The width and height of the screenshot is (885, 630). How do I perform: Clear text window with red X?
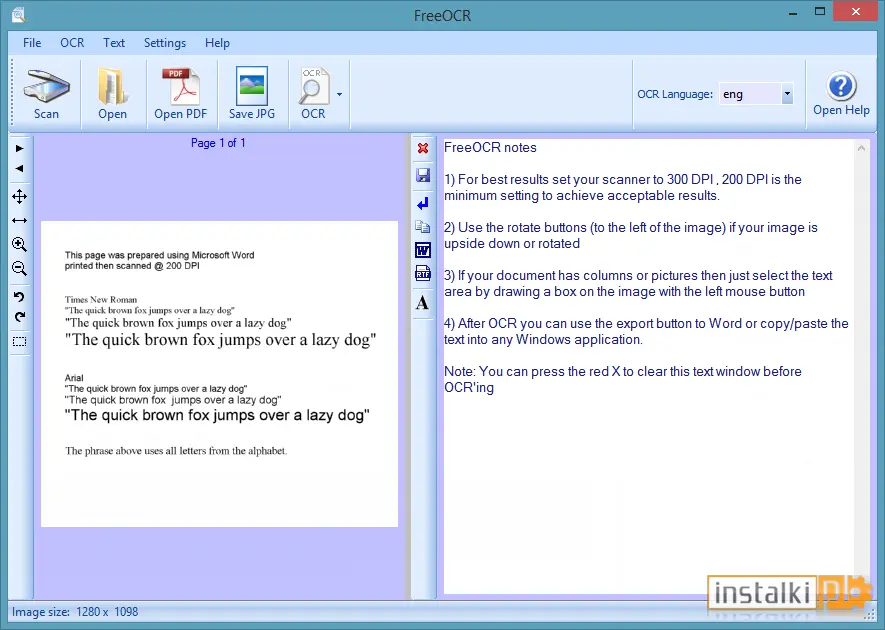tap(423, 148)
